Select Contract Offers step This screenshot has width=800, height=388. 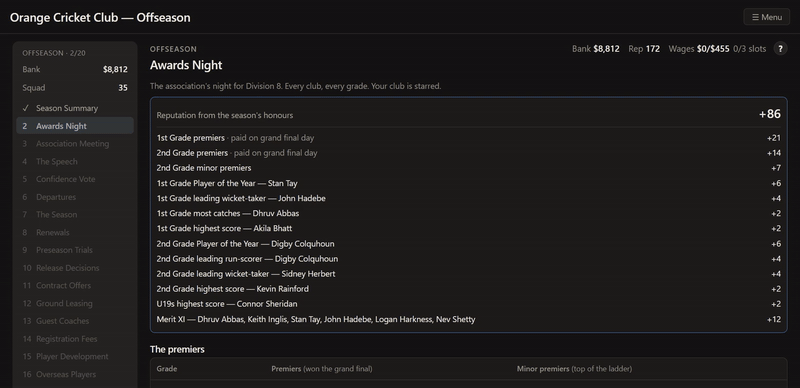(x=75, y=285)
